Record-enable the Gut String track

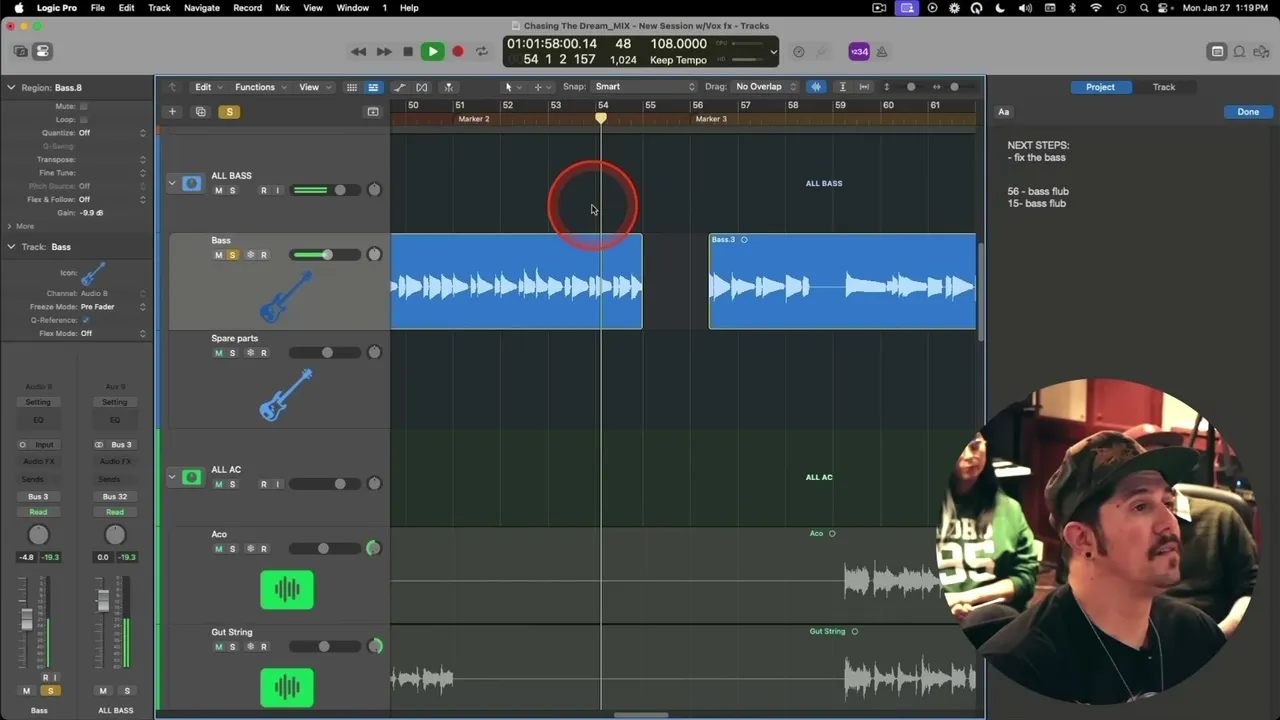point(264,647)
